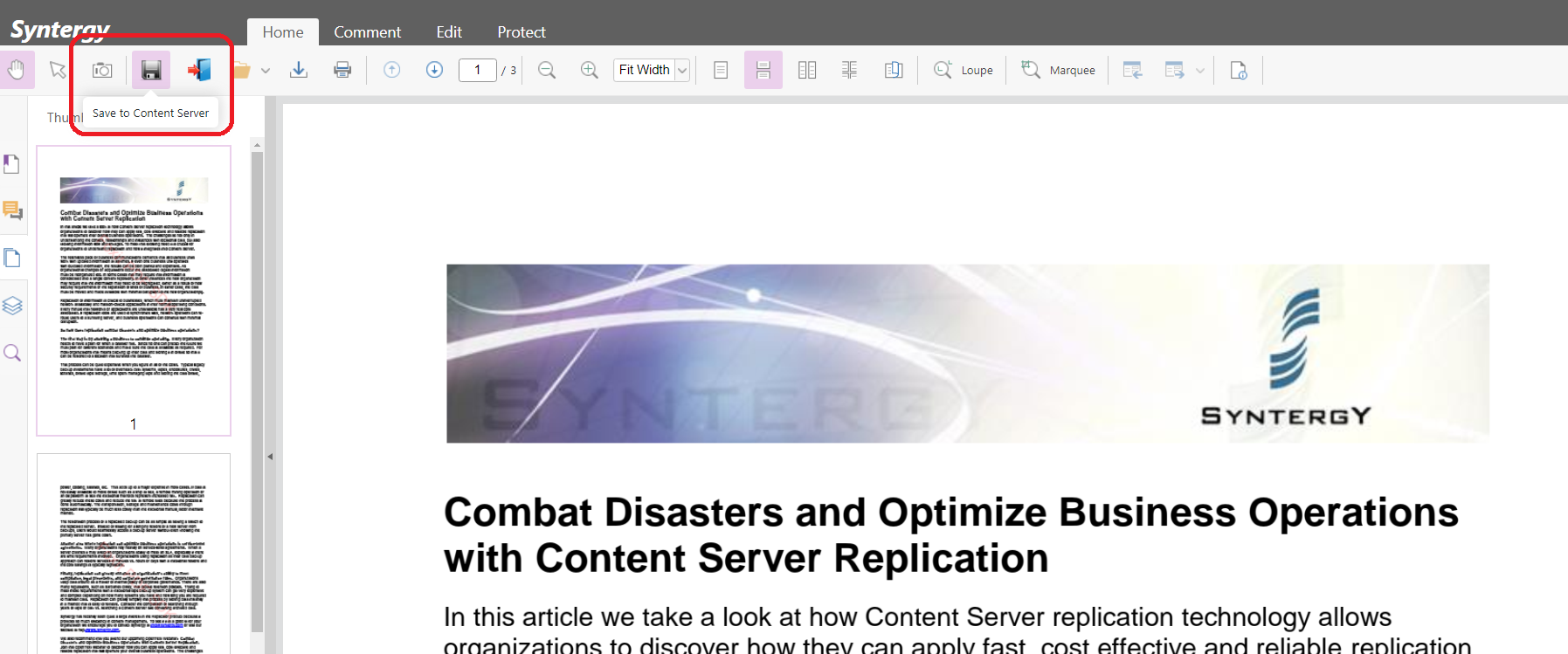Expand the dropdown next to the next-view icon
The height and width of the screenshot is (654, 1568).
pos(1200,71)
